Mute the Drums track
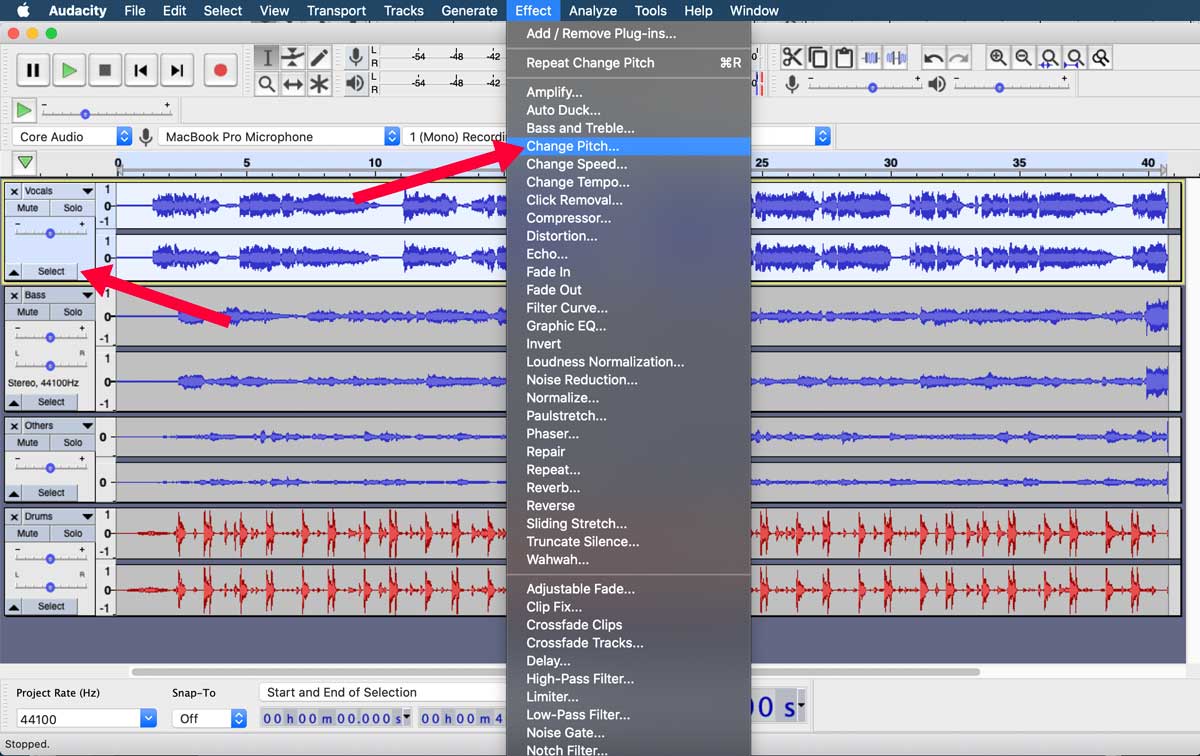The height and width of the screenshot is (756, 1200). coord(28,533)
